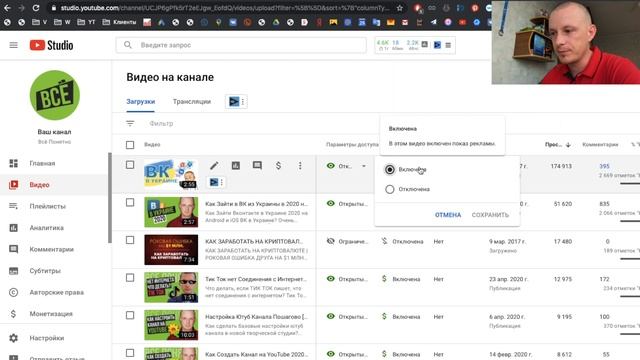This screenshot has height=360, width=640.
Task: Switch to Трансляции tab
Action: tap(191, 102)
